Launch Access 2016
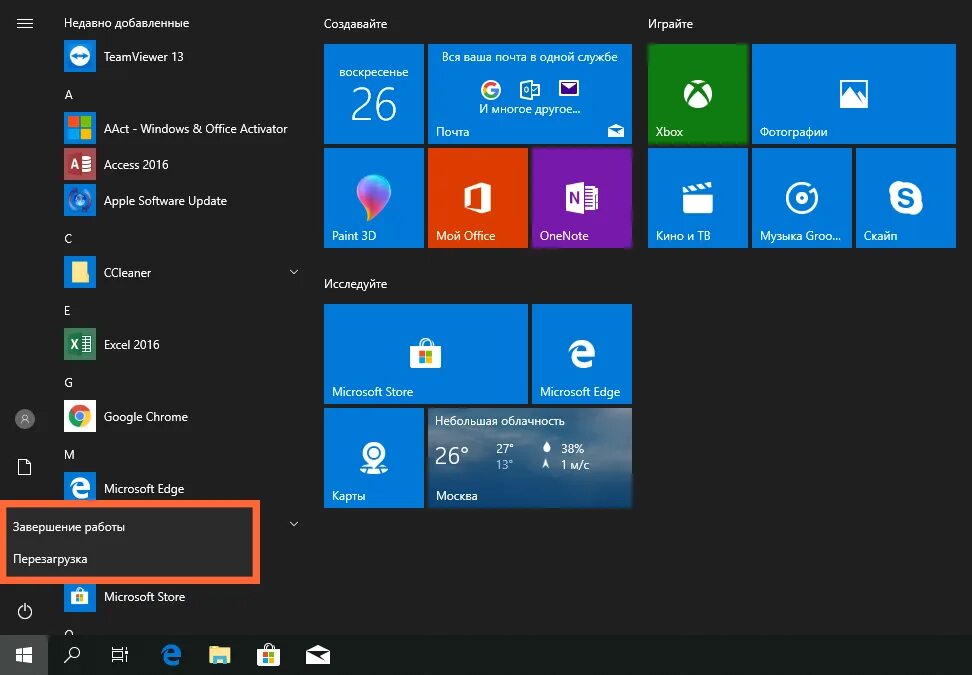 point(182,164)
